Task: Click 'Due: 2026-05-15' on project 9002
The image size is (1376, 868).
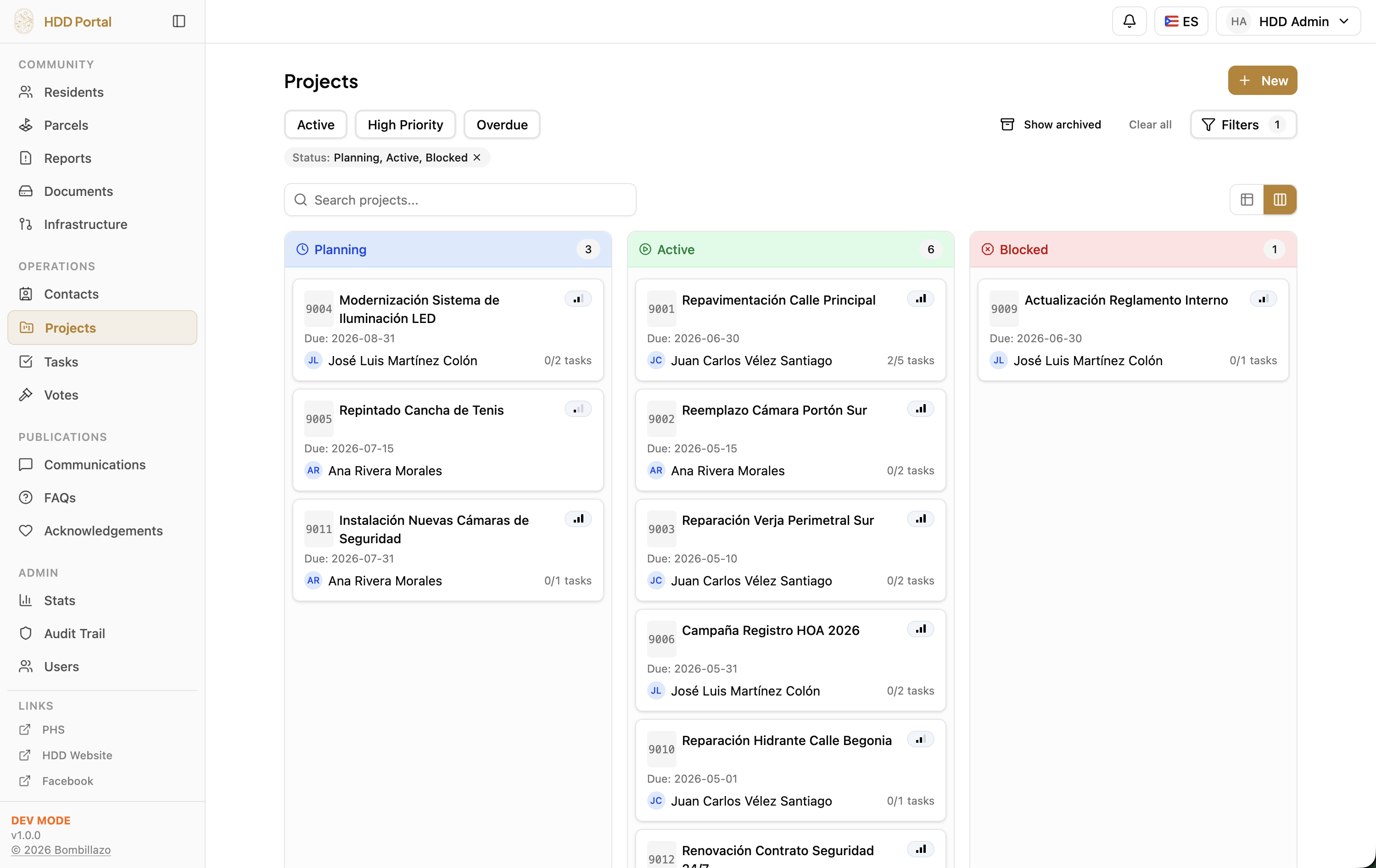Action: pos(691,448)
